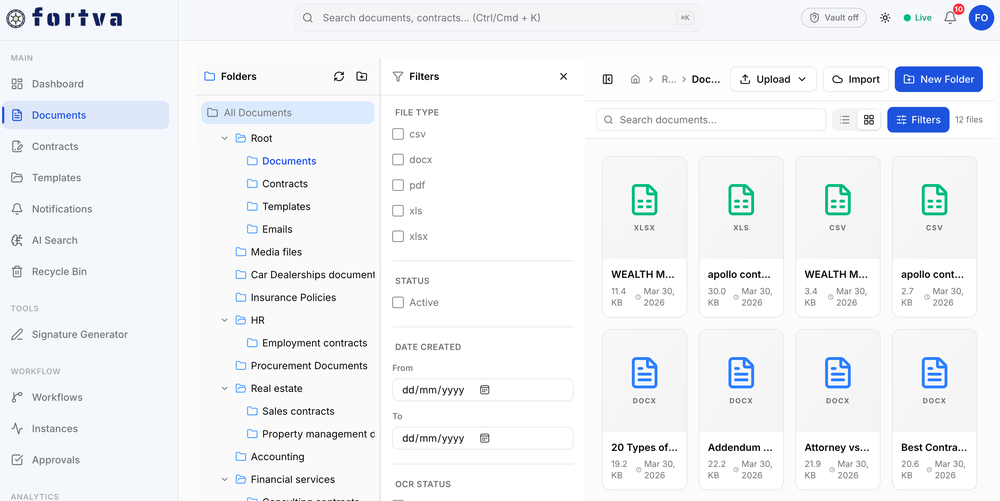Click the Fortva logo icon
Image resolution: width=1000 pixels, height=501 pixels.
coord(15,18)
